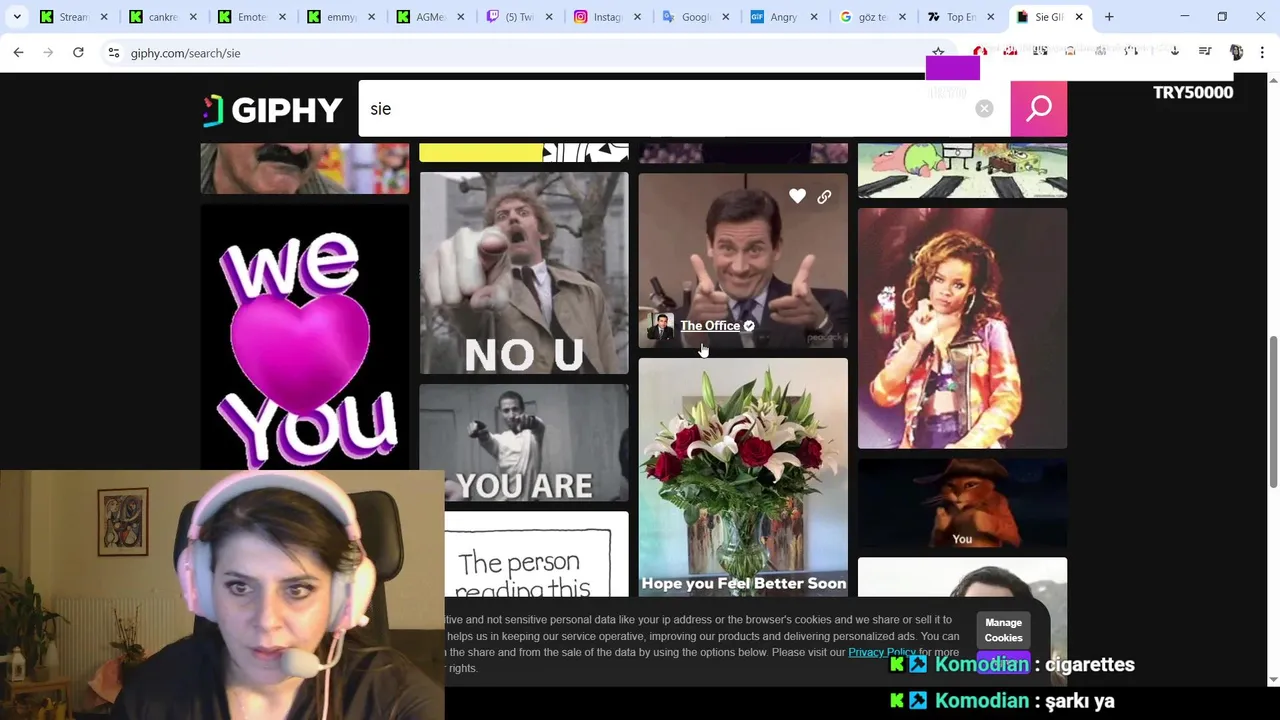Favorite The Office GIF with the heart icon
The width and height of the screenshot is (1280, 720).
(797, 197)
